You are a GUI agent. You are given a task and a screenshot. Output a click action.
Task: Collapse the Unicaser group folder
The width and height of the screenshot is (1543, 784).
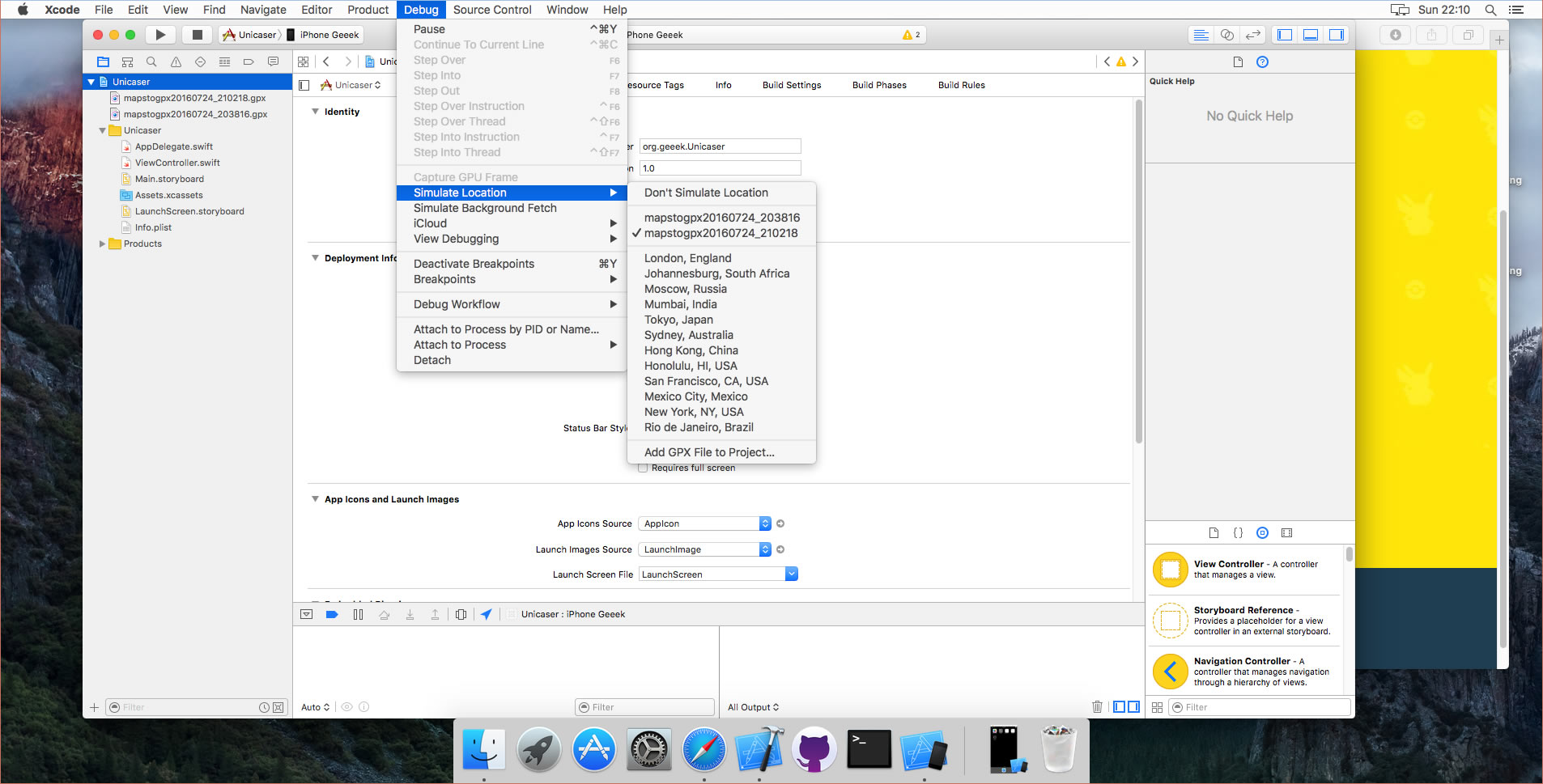pyautogui.click(x=102, y=130)
